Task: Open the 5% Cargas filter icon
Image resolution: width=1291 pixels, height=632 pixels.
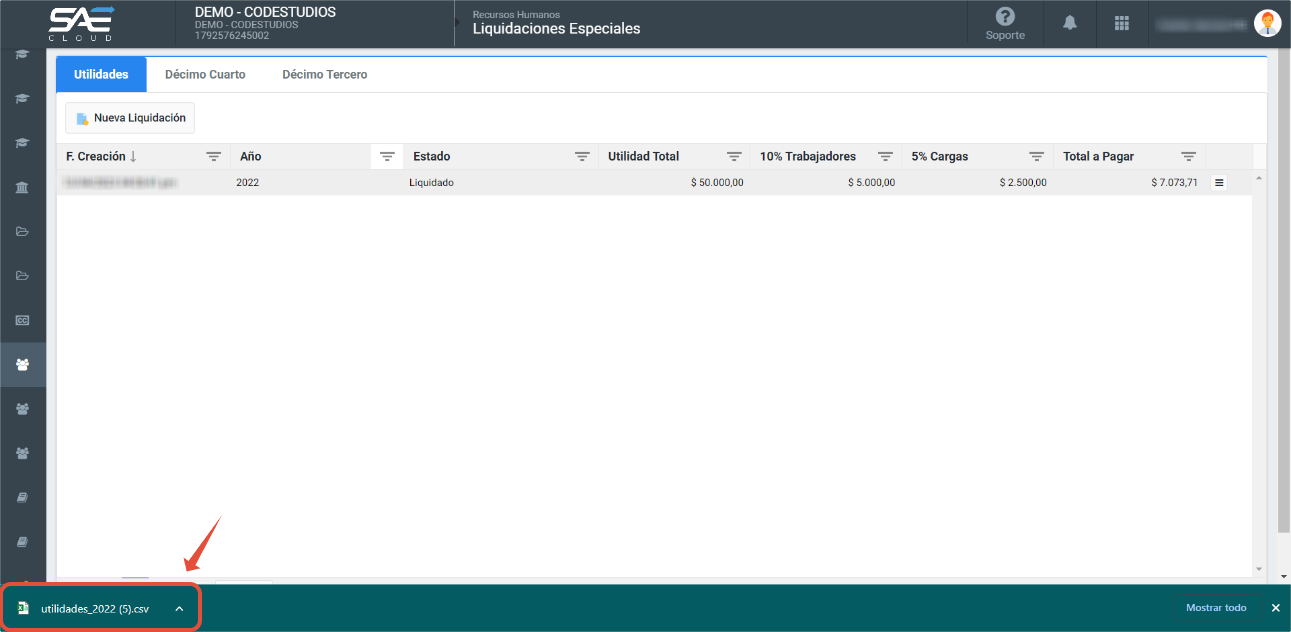Action: click(x=1037, y=157)
